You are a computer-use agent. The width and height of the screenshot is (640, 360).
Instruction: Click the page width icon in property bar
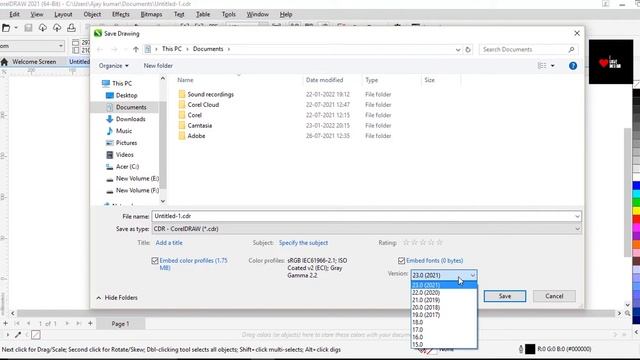click(76, 42)
